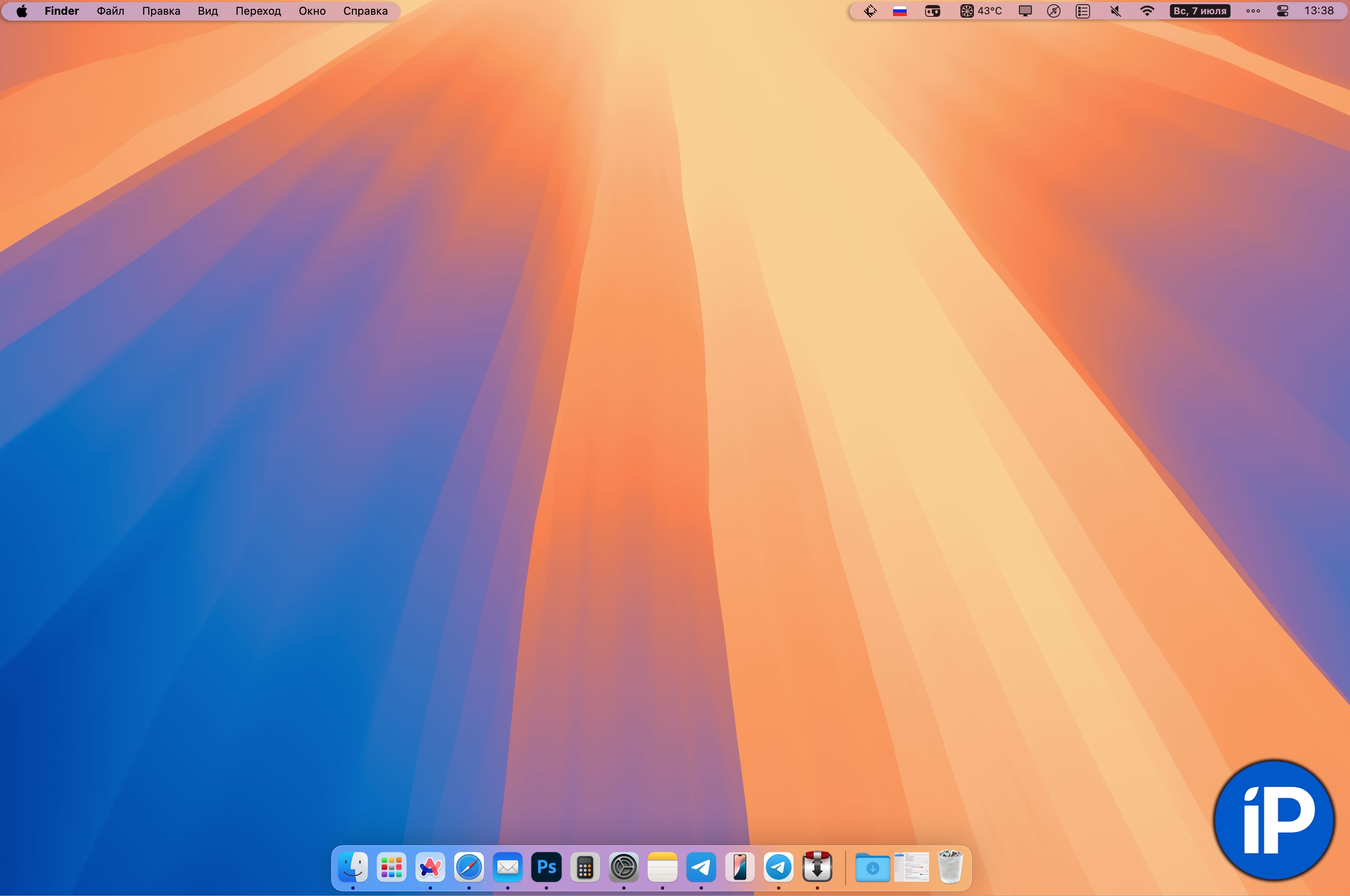This screenshot has height=896, width=1350.
Task: Open the Transmit-style downloader app with red clamp
Action: coord(817,867)
